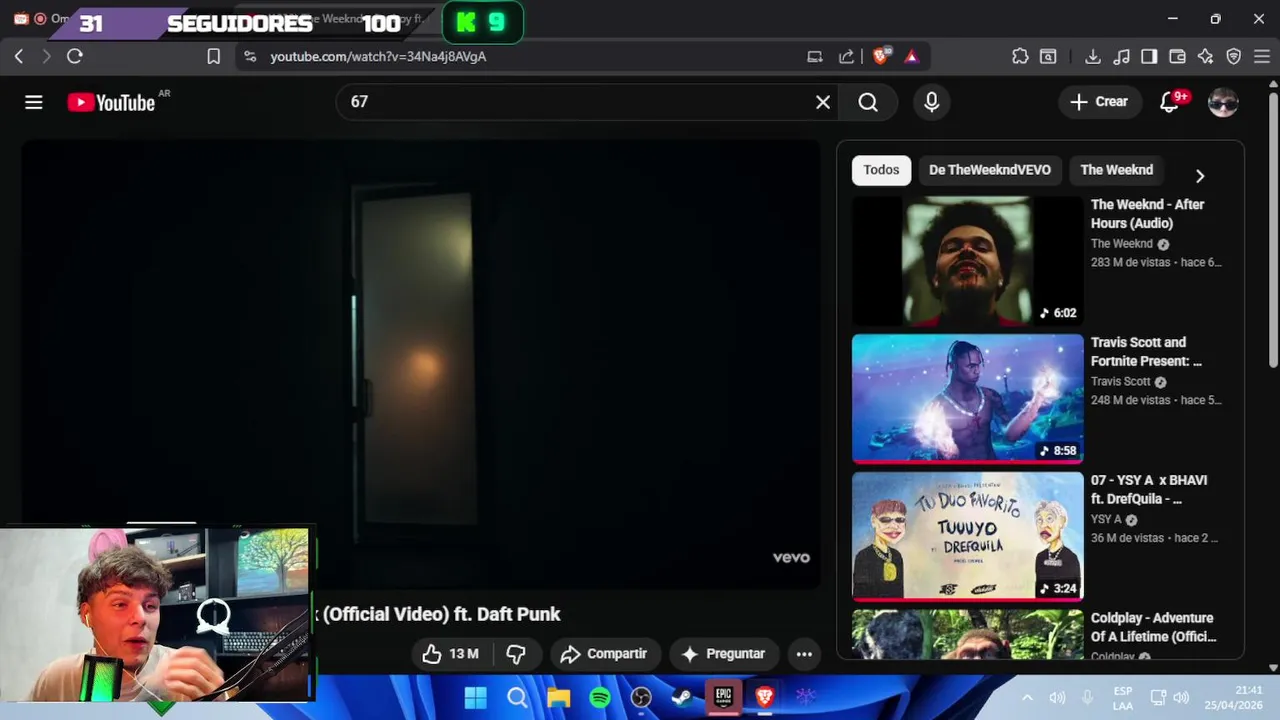The width and height of the screenshot is (1280, 720).
Task: Go to the YouTube home logo
Action: (111, 102)
